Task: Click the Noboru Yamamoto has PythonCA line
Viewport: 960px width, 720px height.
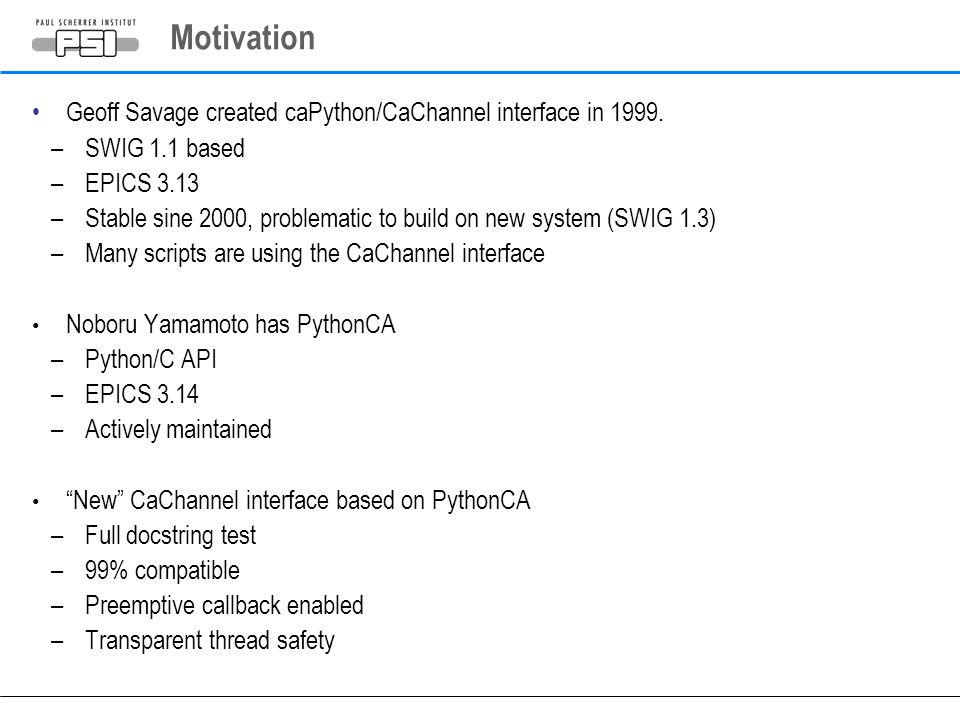Action: click(x=231, y=324)
